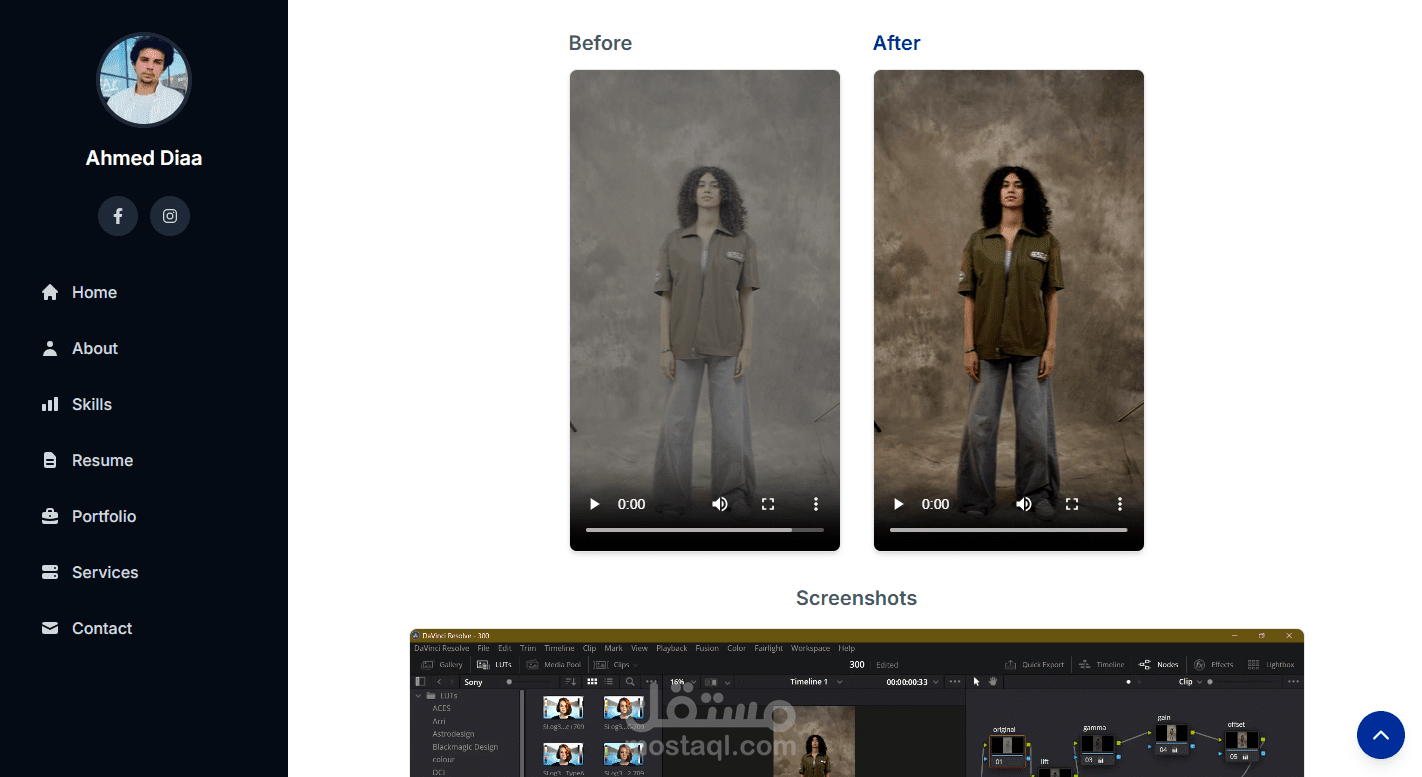The height and width of the screenshot is (777, 1422).
Task: Open the Color menu in DaVinci screenshot
Action: coord(736,648)
